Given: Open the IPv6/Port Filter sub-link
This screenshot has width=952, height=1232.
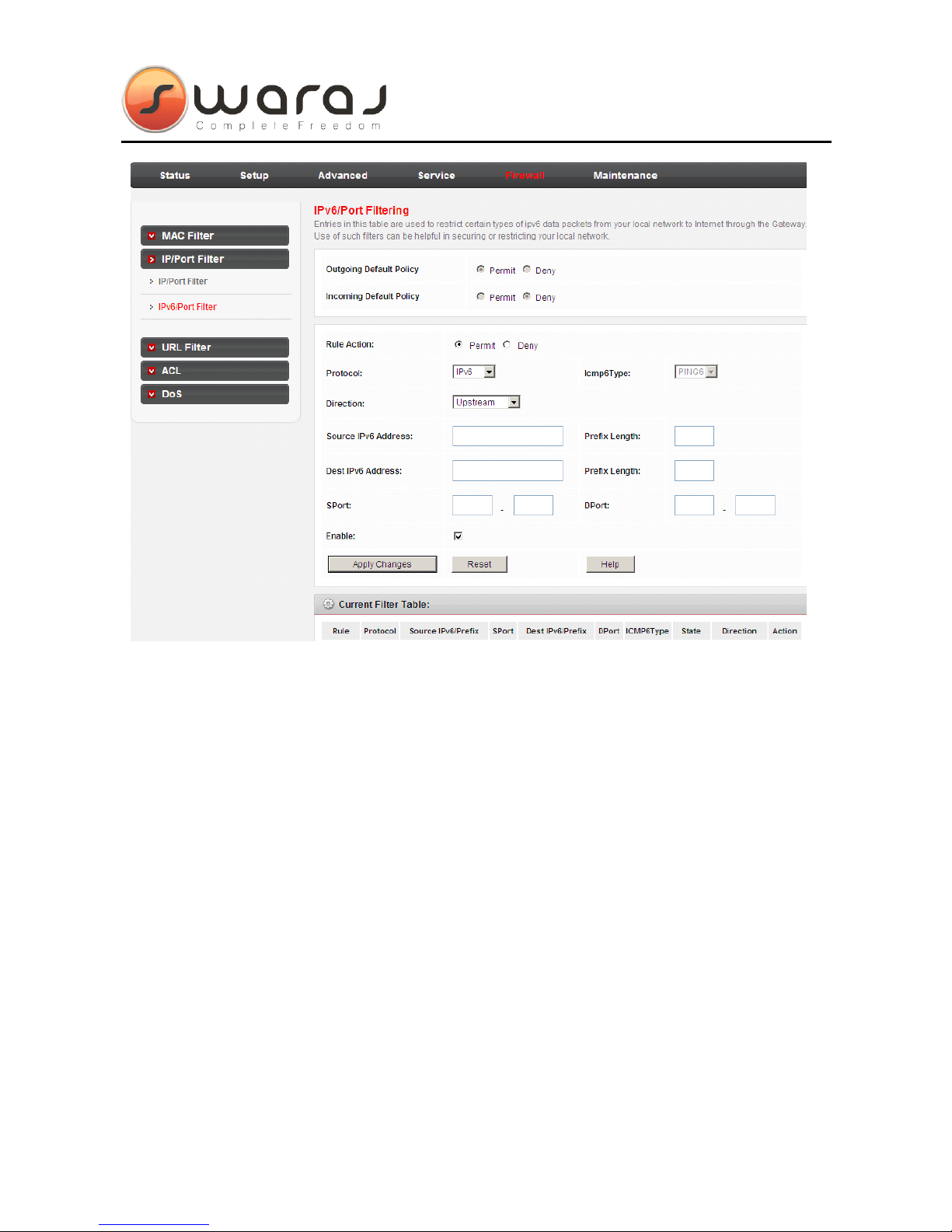Looking at the screenshot, I should pos(187,307).
